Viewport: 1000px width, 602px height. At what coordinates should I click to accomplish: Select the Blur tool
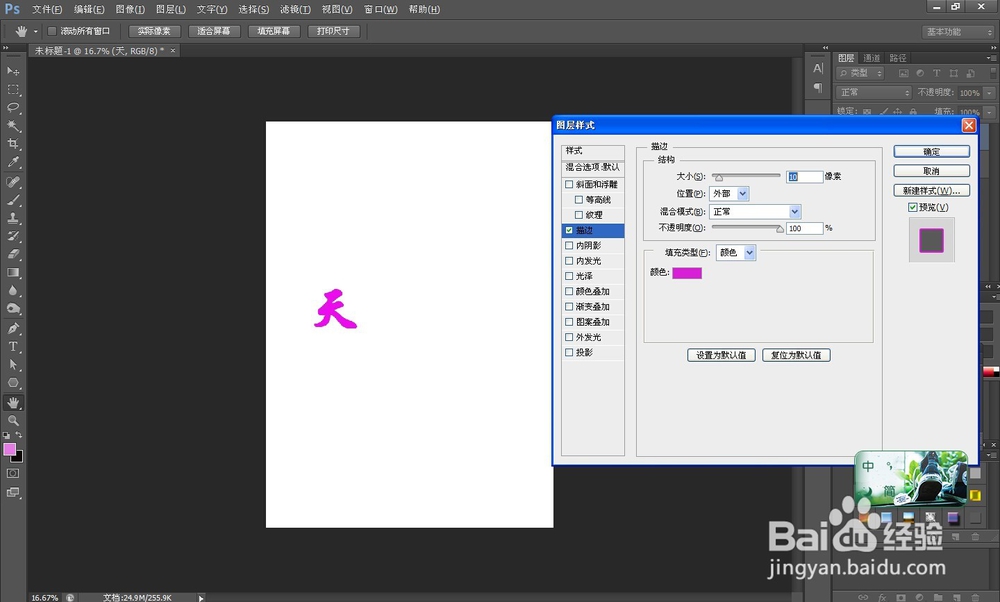pos(13,290)
